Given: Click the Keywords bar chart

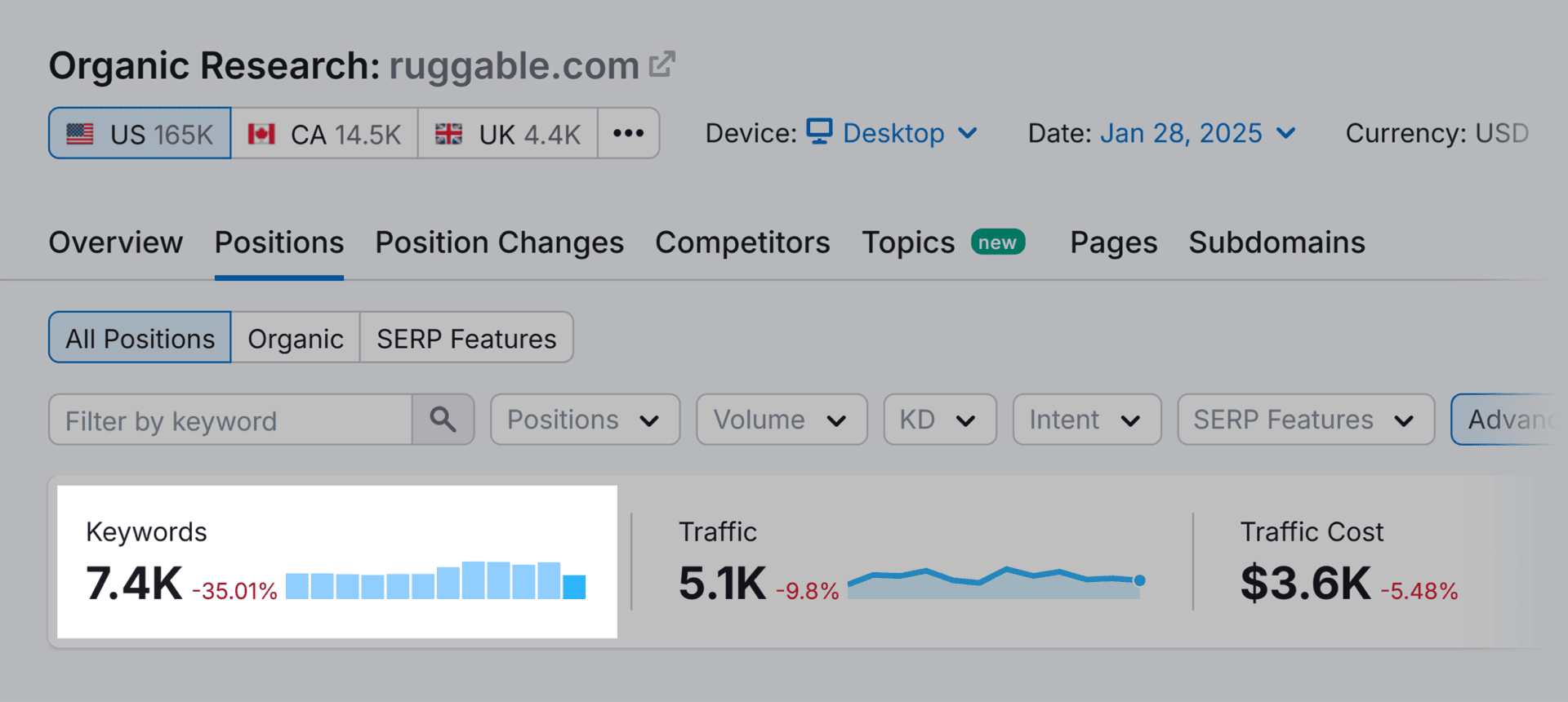Looking at the screenshot, I should (x=436, y=580).
